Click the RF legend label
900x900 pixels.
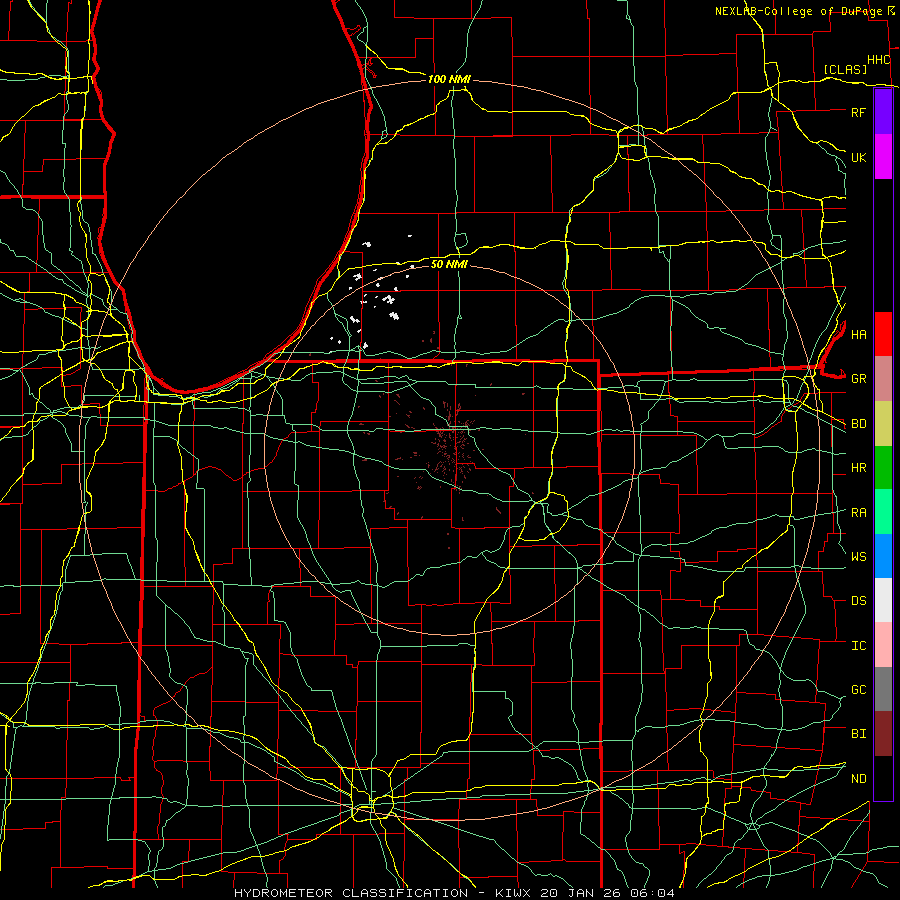(858, 112)
